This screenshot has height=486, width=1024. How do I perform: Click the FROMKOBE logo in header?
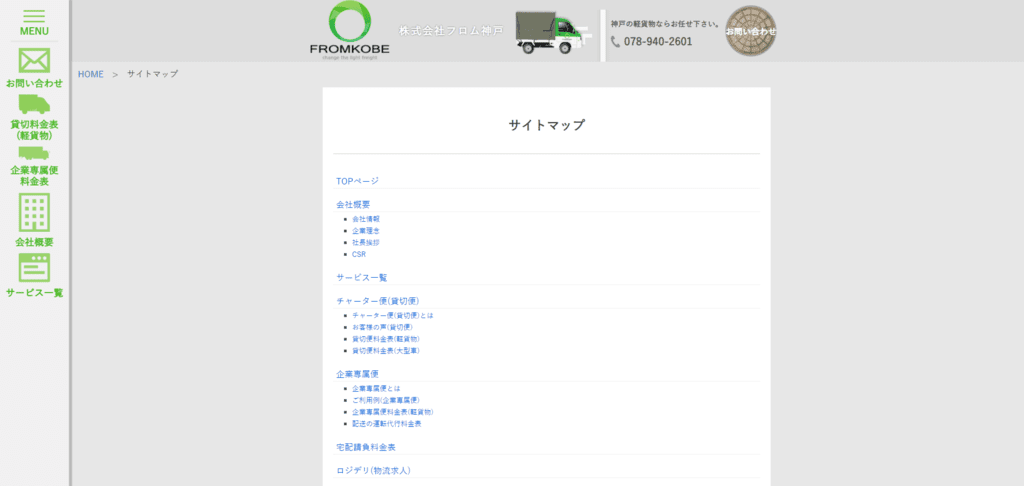tap(349, 31)
